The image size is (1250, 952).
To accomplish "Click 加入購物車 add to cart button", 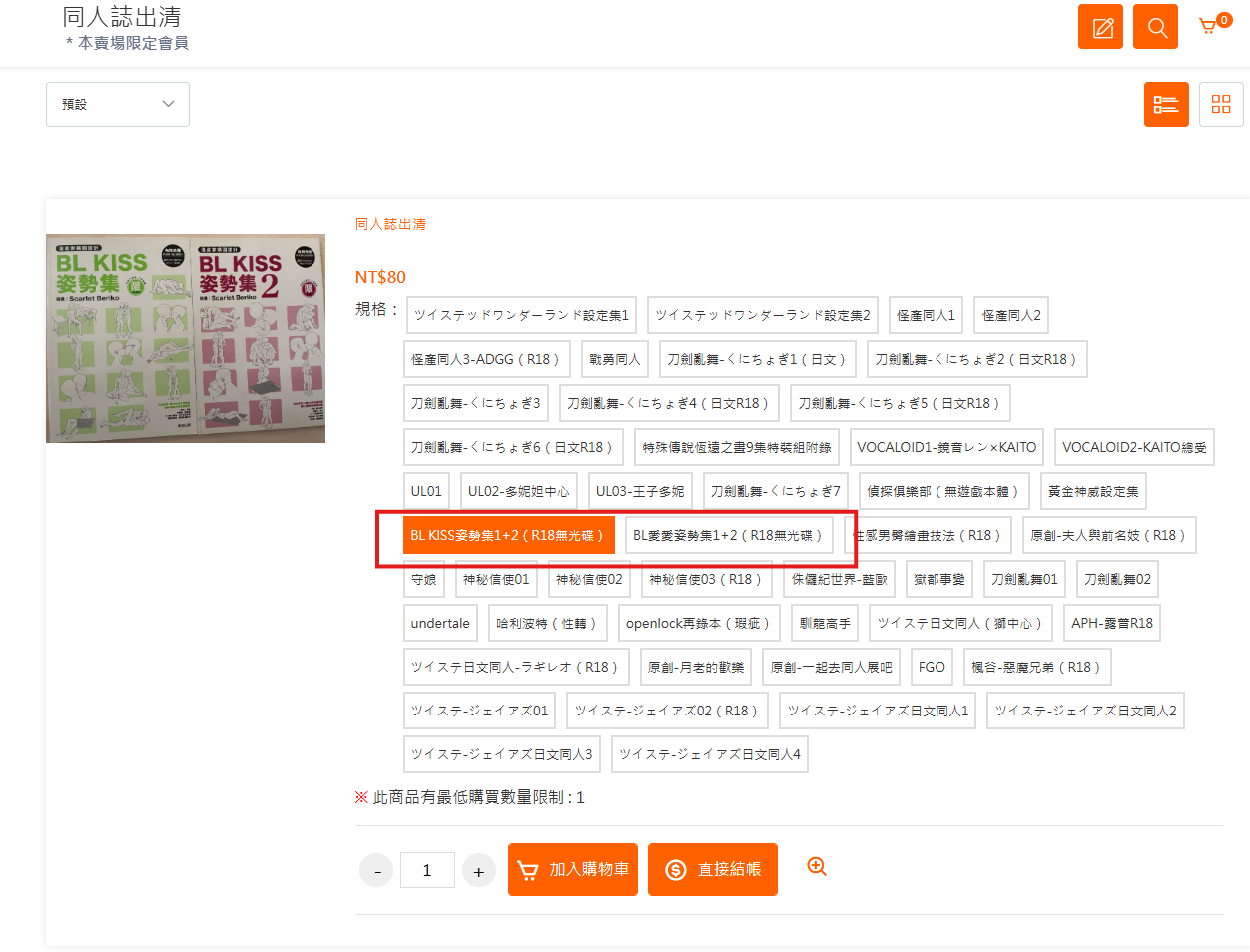I will pyautogui.click(x=573, y=869).
